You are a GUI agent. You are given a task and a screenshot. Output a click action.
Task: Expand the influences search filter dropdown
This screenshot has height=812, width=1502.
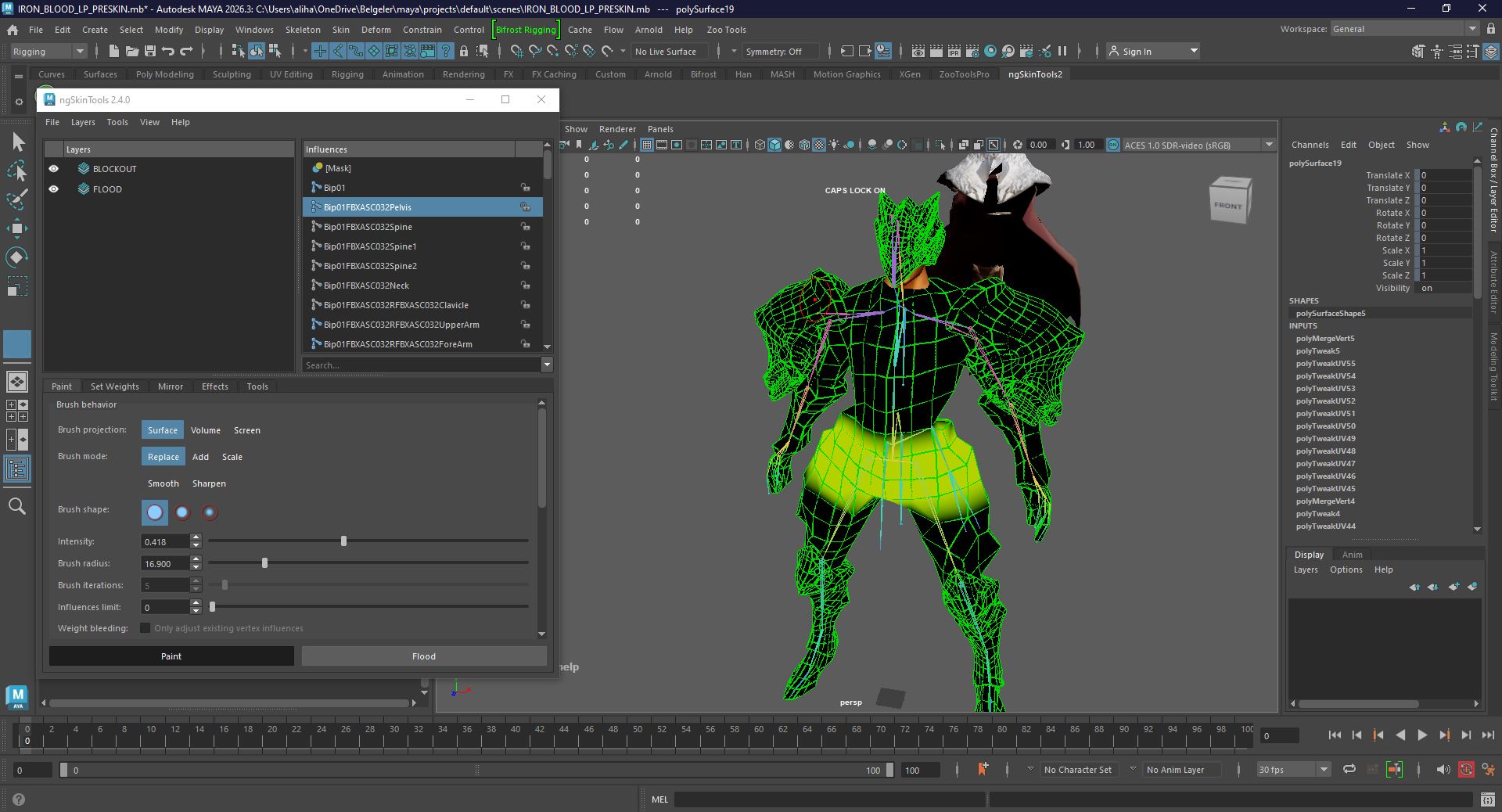(547, 365)
